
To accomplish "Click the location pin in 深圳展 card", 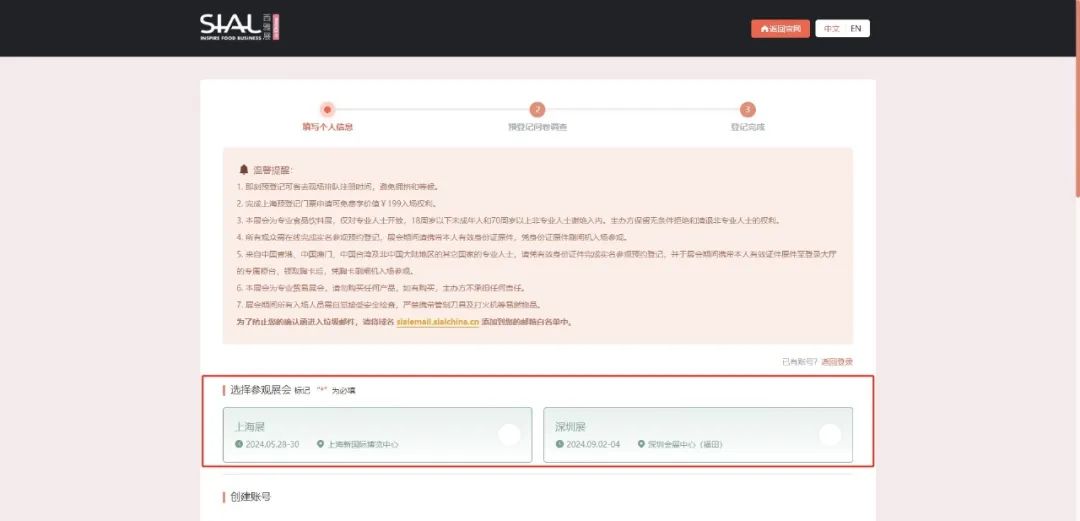I will (640, 444).
